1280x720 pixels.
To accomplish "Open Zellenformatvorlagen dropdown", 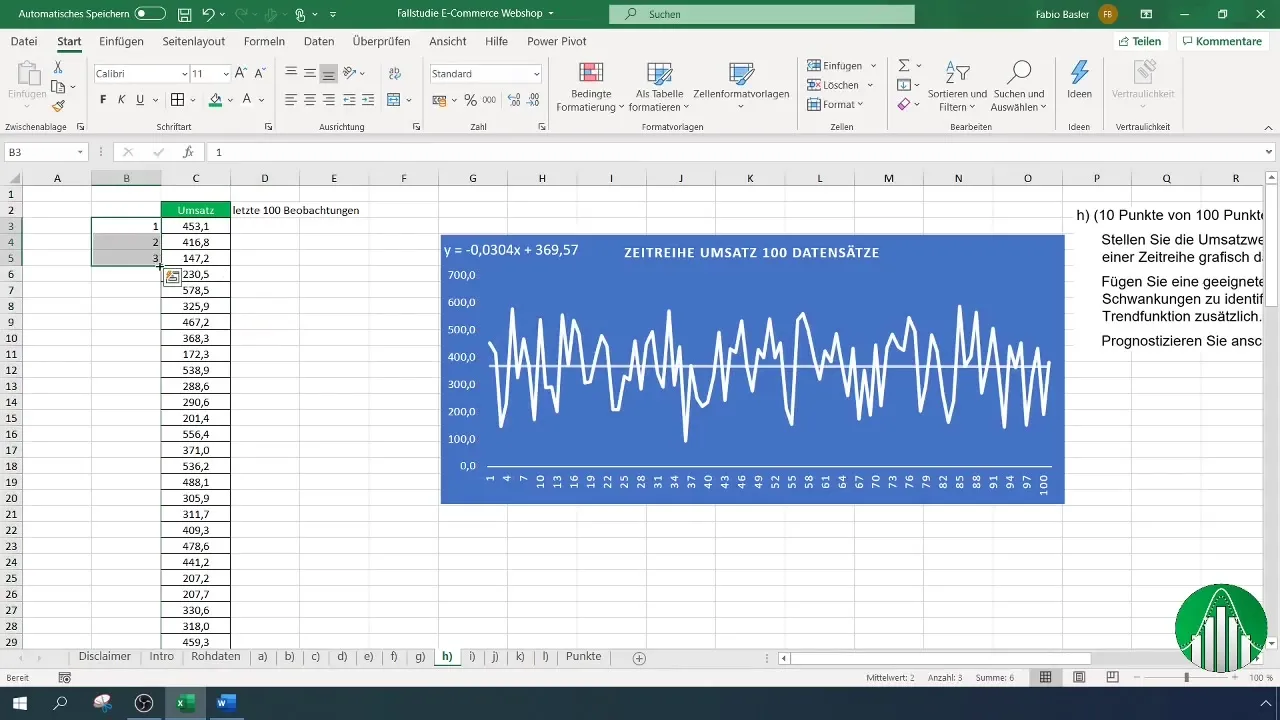I will pyautogui.click(x=741, y=87).
